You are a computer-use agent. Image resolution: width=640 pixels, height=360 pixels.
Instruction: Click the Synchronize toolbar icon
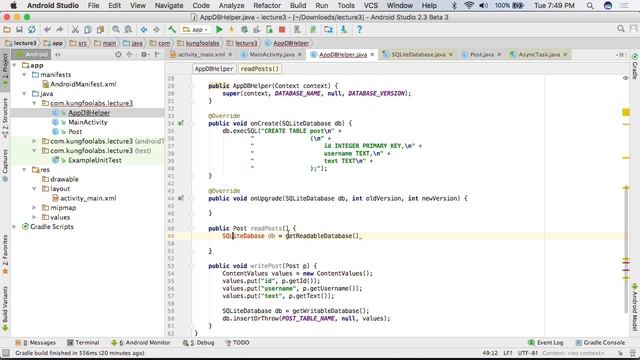31,29
